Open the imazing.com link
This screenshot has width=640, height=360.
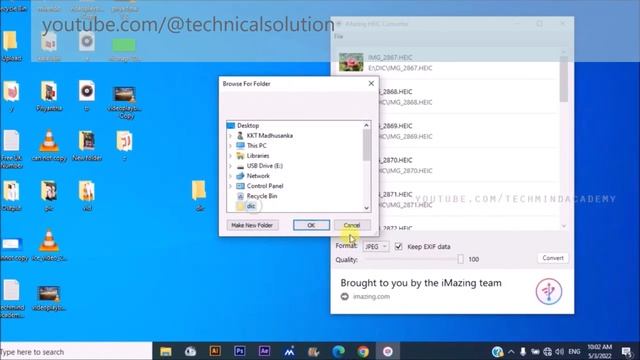(371, 297)
